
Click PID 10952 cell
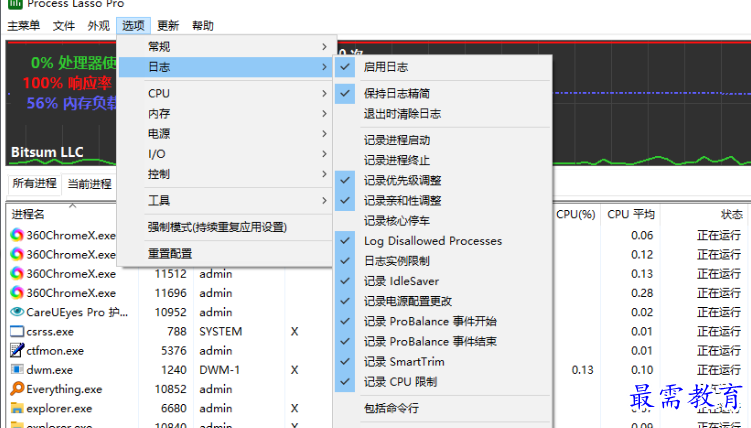[x=171, y=312]
